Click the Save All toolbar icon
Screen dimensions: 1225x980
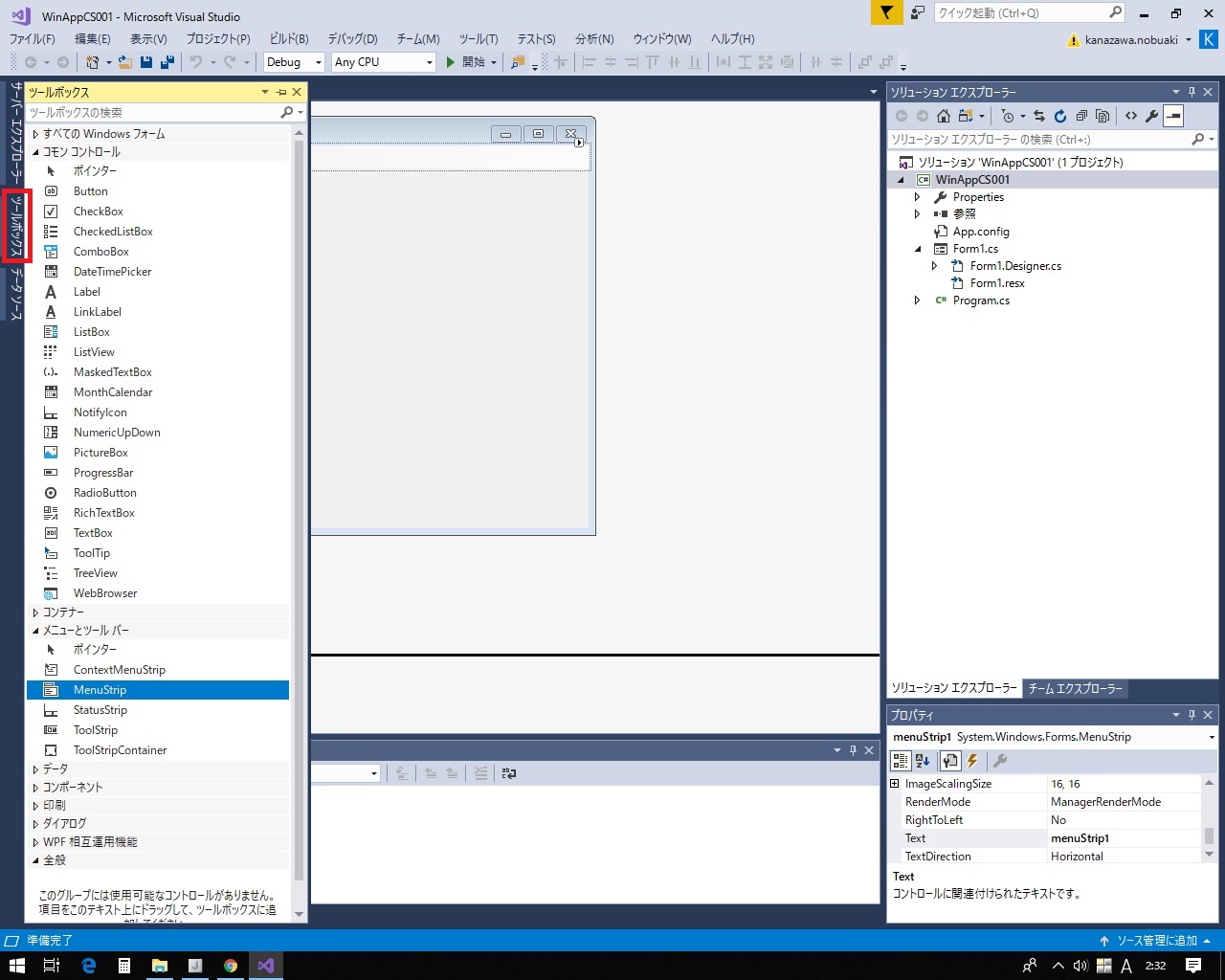pos(167,62)
